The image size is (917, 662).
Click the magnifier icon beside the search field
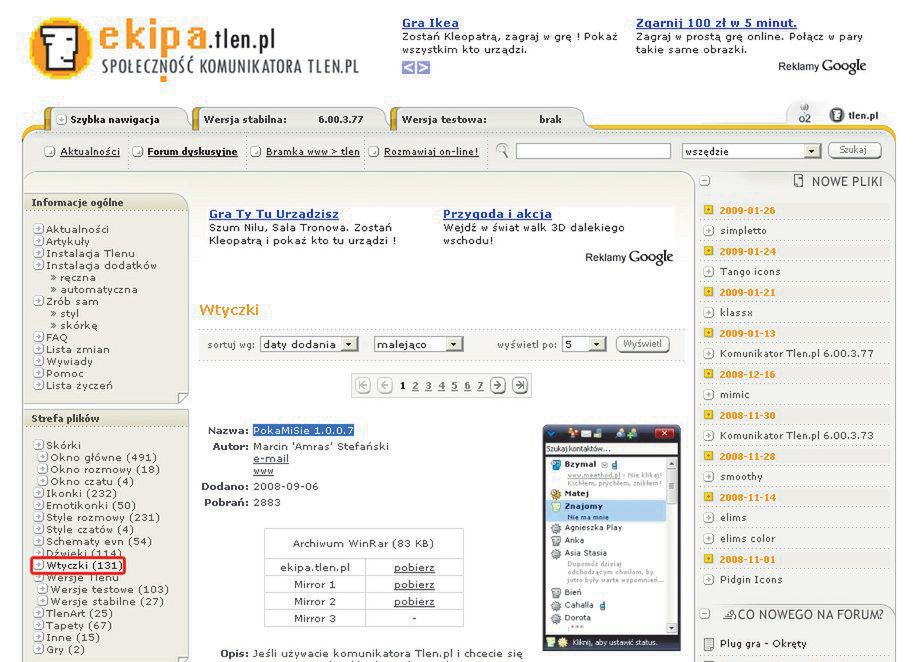(502, 151)
